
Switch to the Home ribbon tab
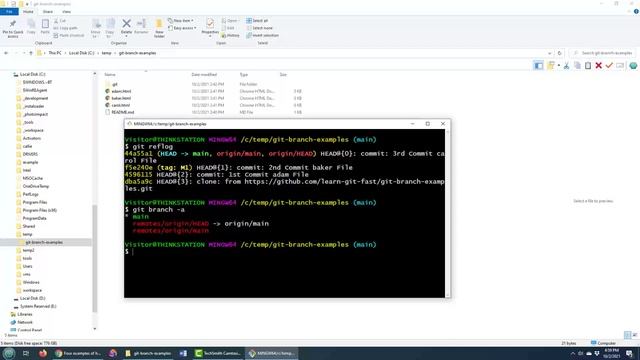(x=28, y=12)
